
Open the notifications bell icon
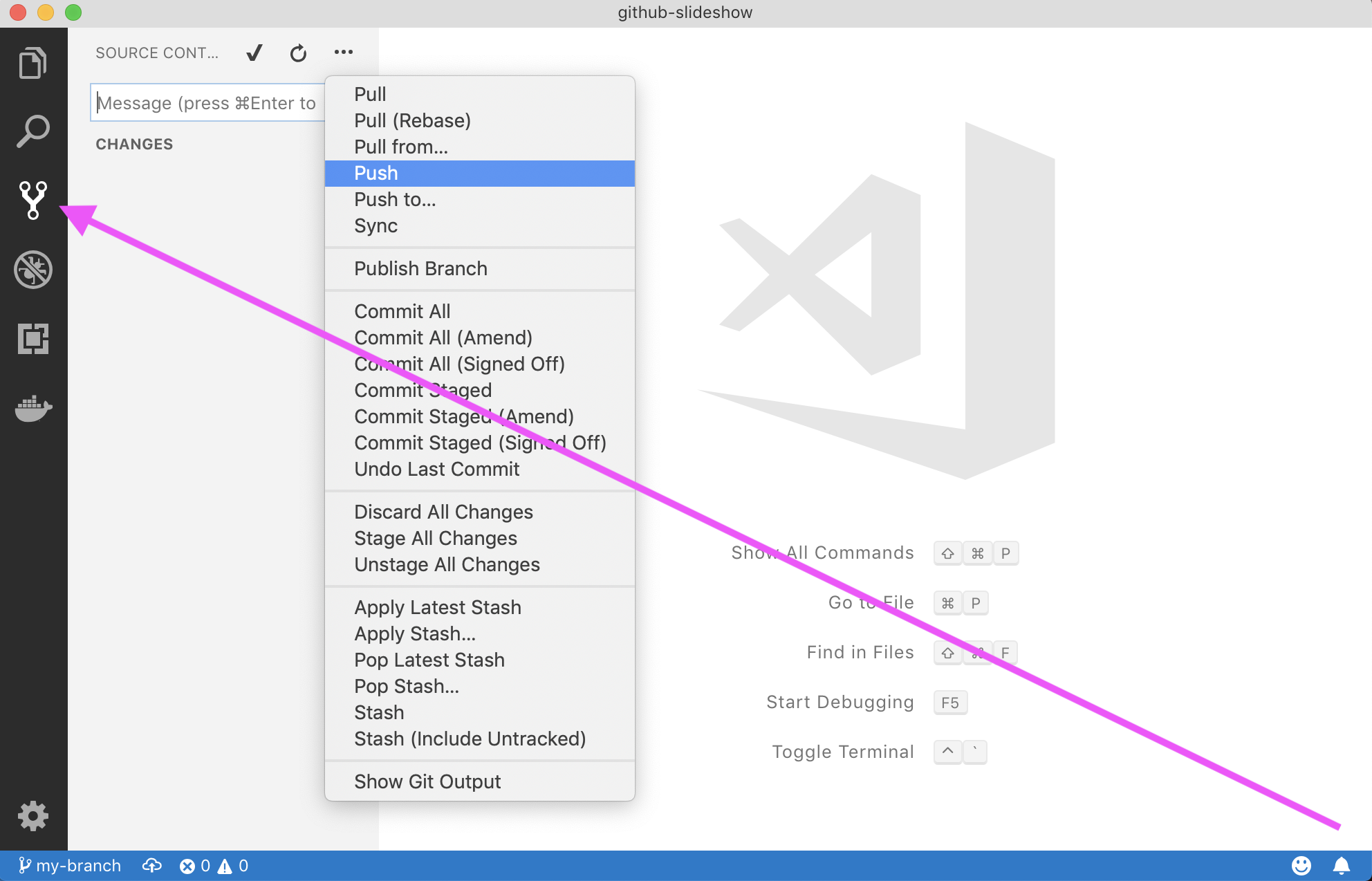[1342, 866]
